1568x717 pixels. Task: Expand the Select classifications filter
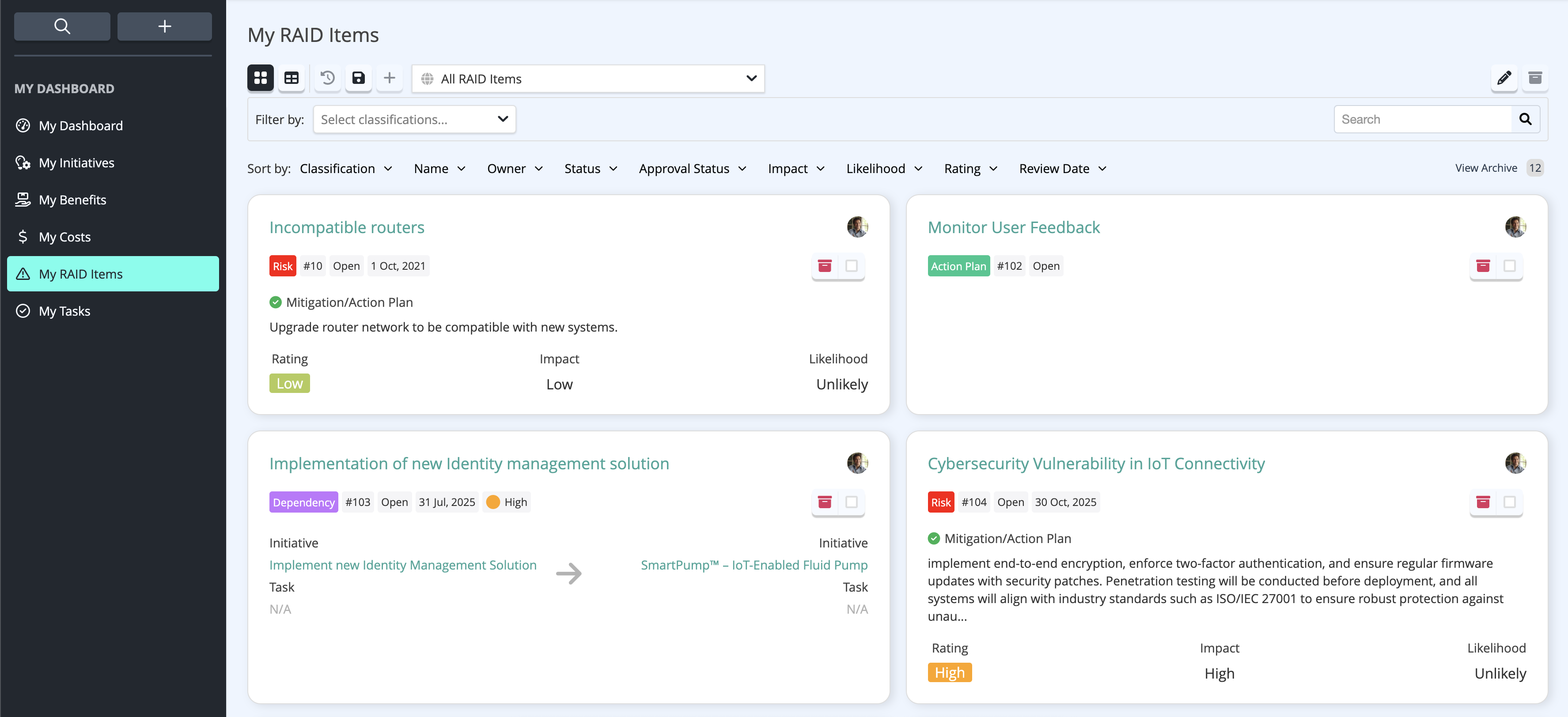pyautogui.click(x=414, y=119)
